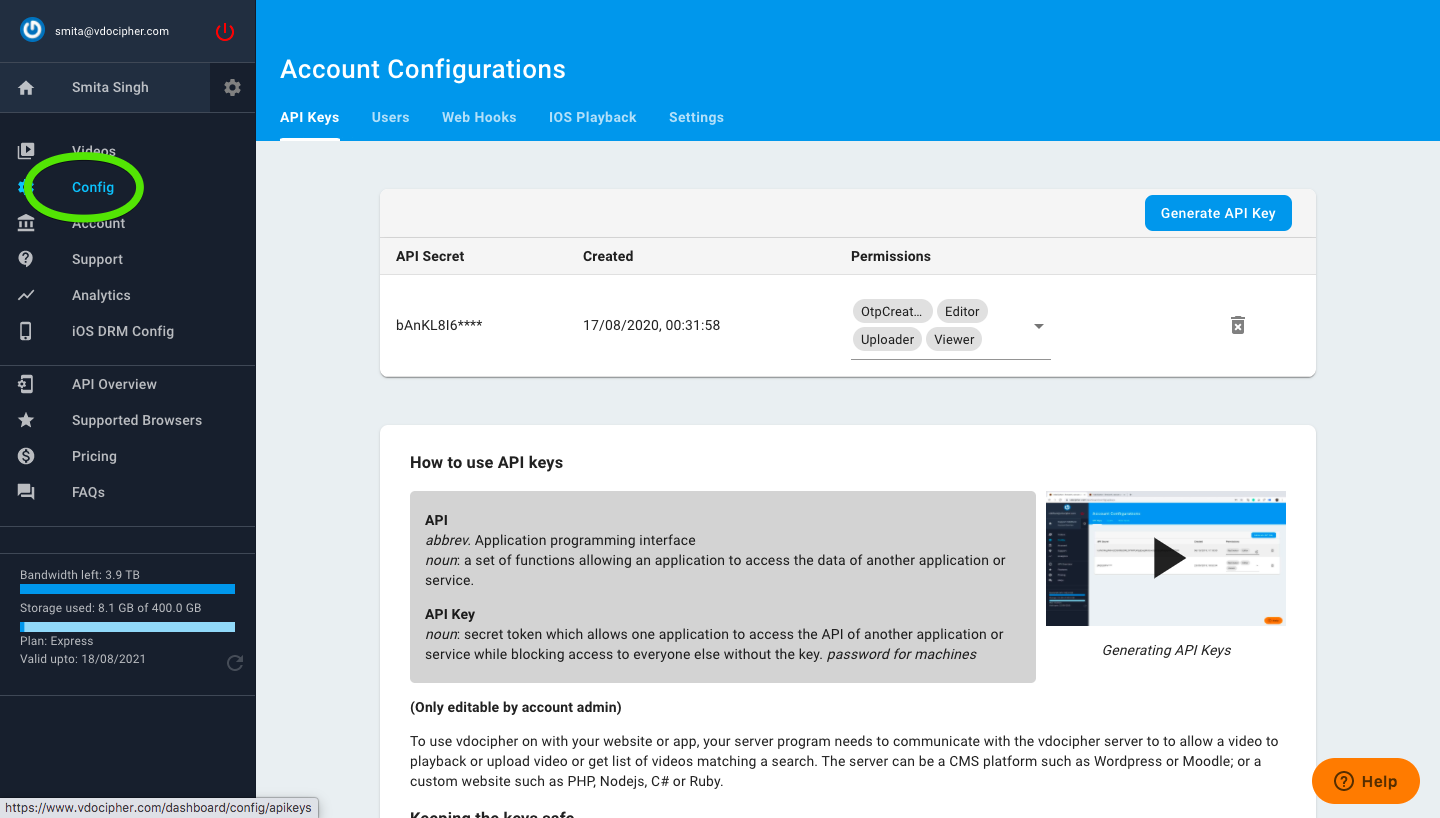Click the Plan: Express text
The image size is (1440, 818).
point(57,641)
